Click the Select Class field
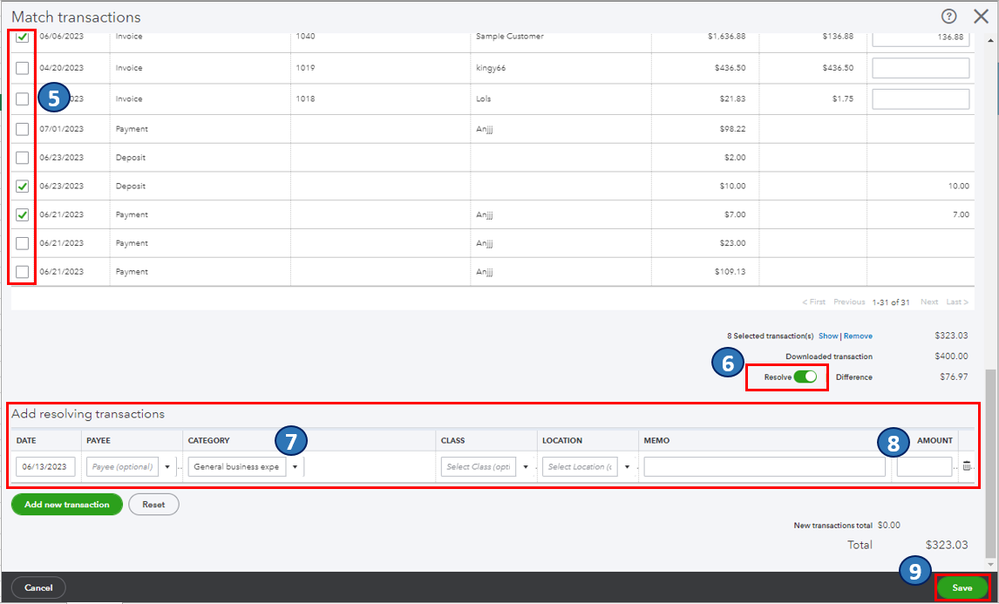The height and width of the screenshot is (604, 999). click(x=478, y=467)
